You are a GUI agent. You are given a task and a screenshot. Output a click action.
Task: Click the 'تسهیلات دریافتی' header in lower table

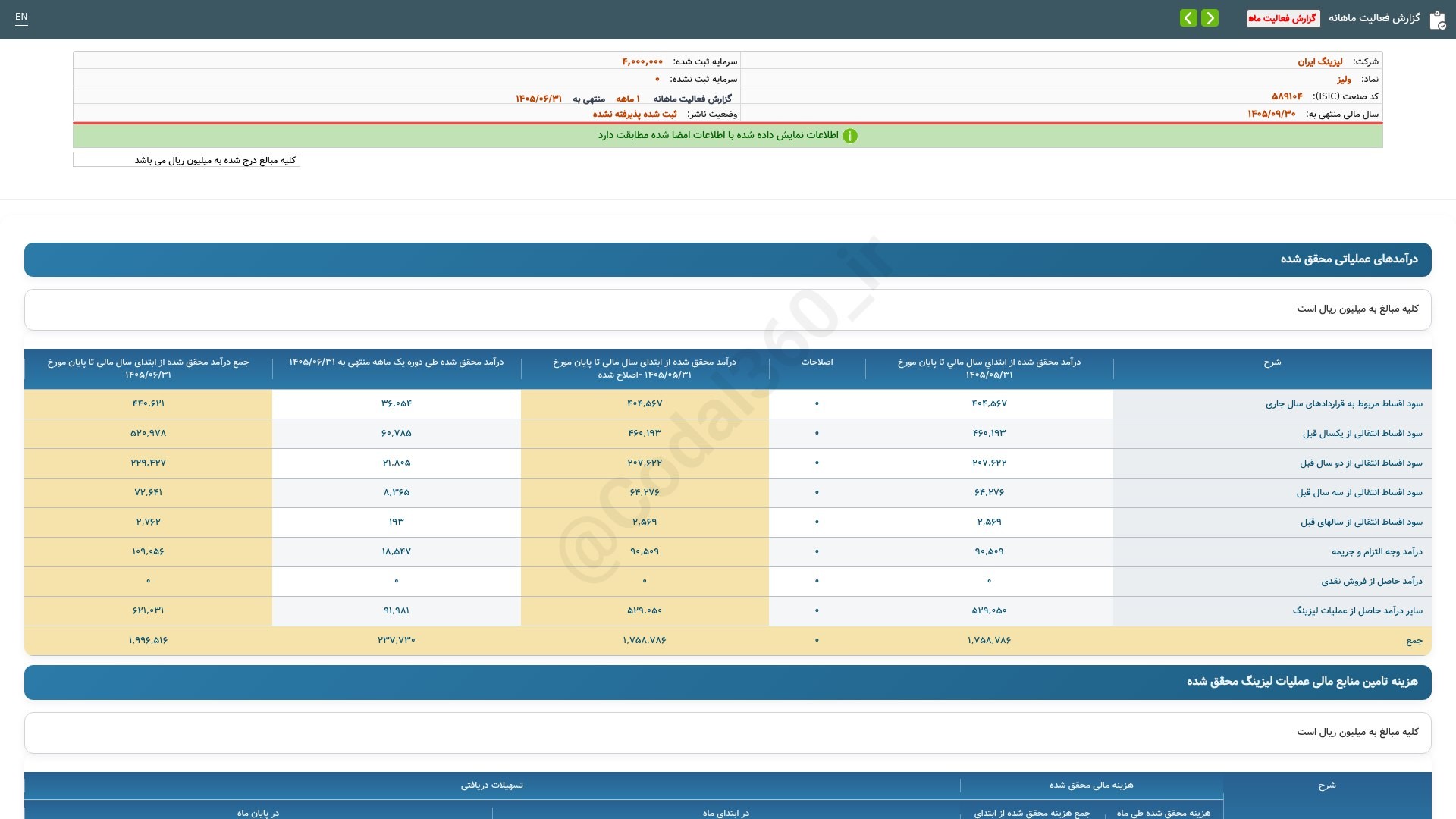(x=491, y=786)
